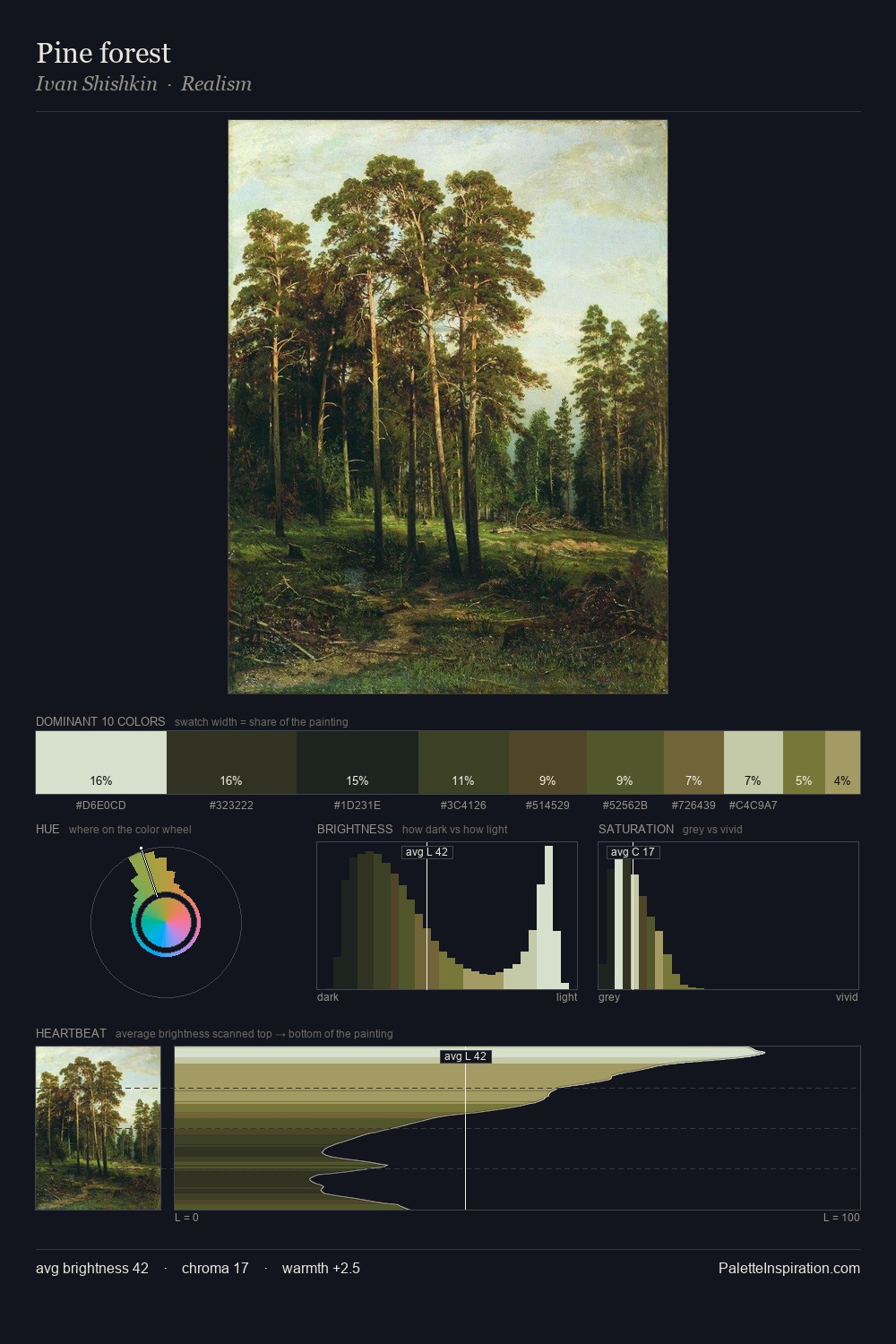Click the '#514529' hex code text
This screenshot has height=1344, width=896.
[547, 806]
